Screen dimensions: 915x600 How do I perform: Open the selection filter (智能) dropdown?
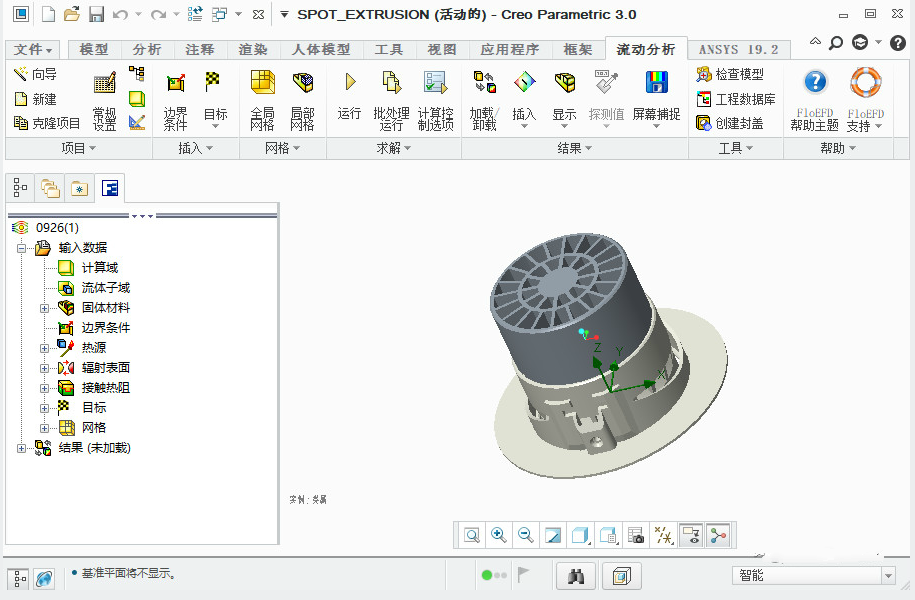tap(887, 576)
